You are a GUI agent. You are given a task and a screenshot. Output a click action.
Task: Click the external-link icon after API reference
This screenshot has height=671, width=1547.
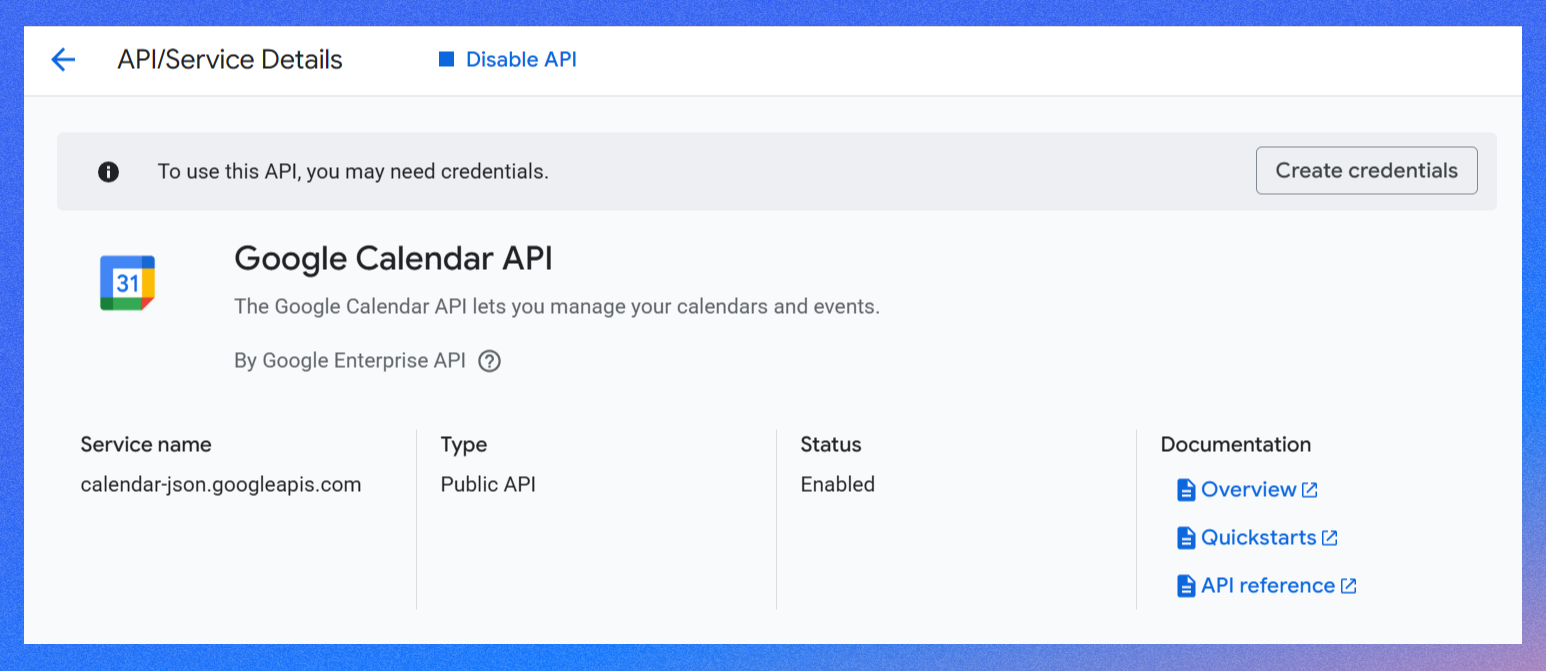click(x=1348, y=586)
